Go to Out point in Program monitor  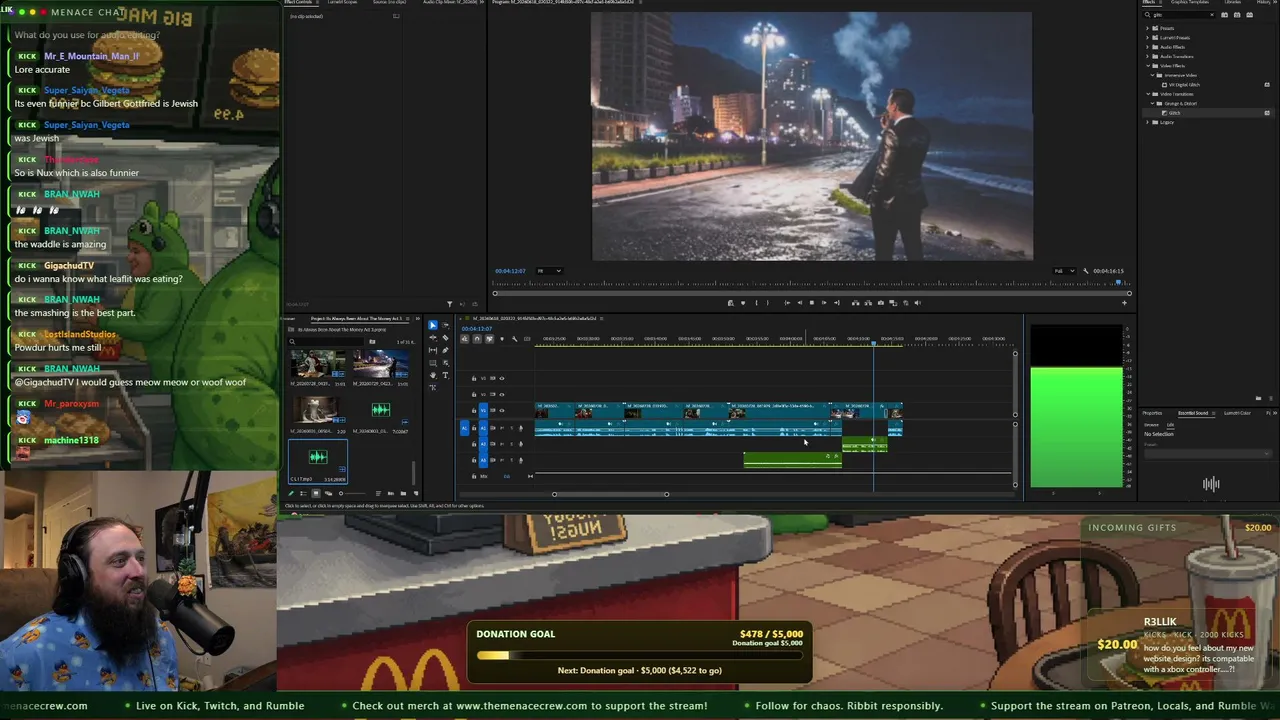click(x=836, y=303)
